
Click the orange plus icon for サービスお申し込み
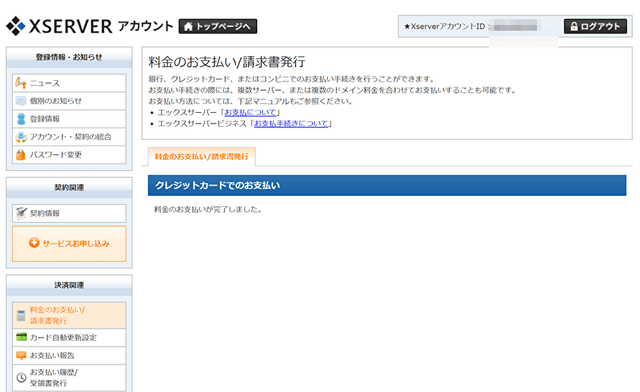pos(34,243)
